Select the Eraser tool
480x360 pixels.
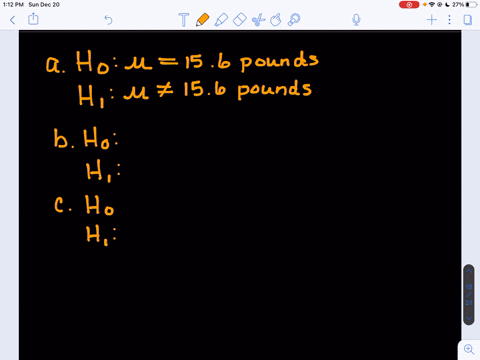239,20
